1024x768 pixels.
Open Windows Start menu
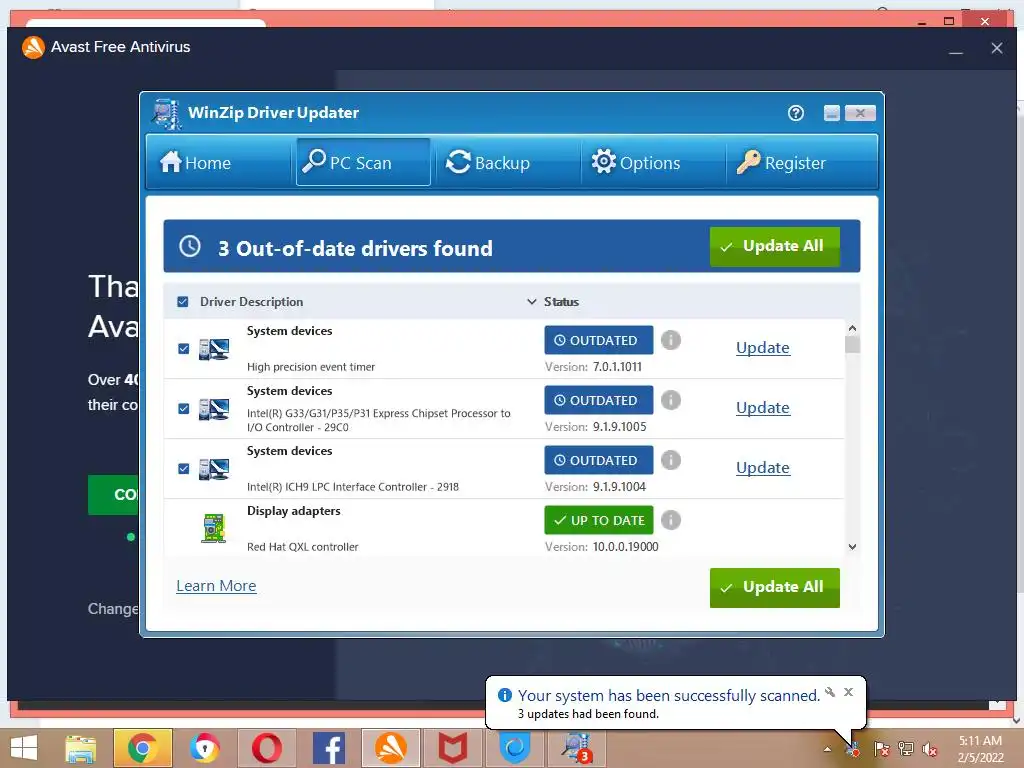tap(24, 748)
